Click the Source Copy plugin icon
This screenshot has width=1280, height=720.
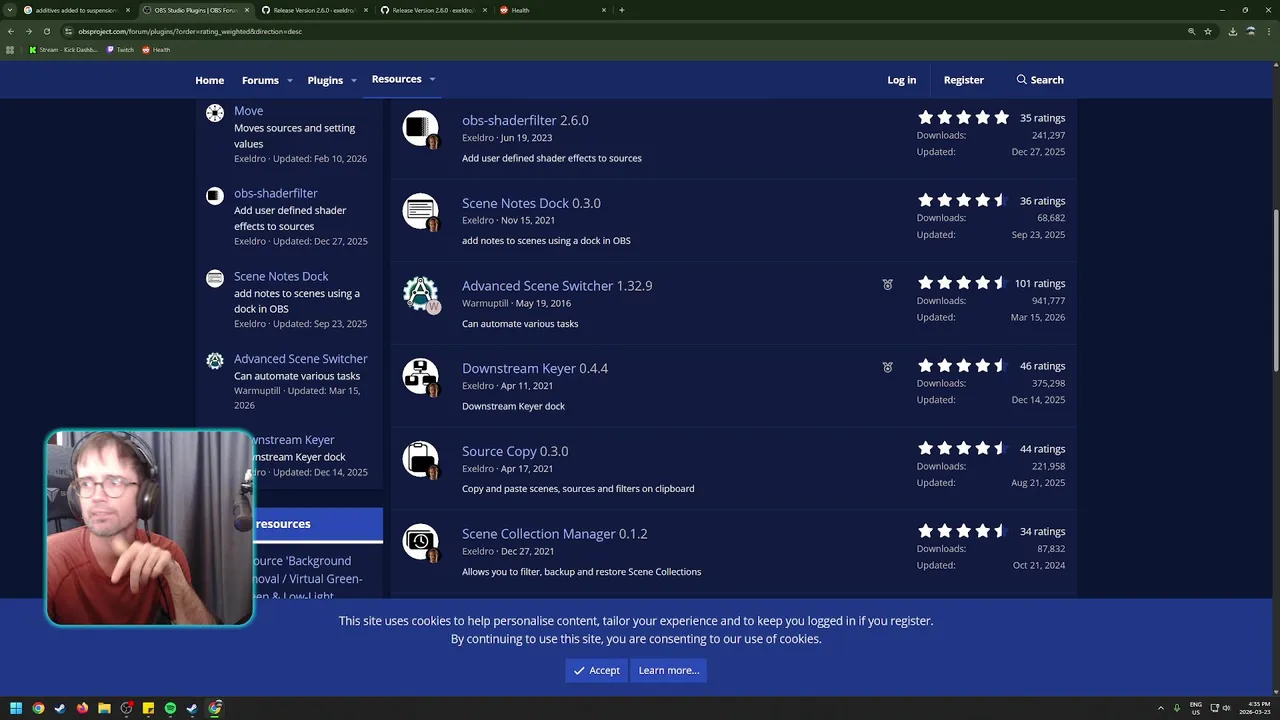point(420,459)
